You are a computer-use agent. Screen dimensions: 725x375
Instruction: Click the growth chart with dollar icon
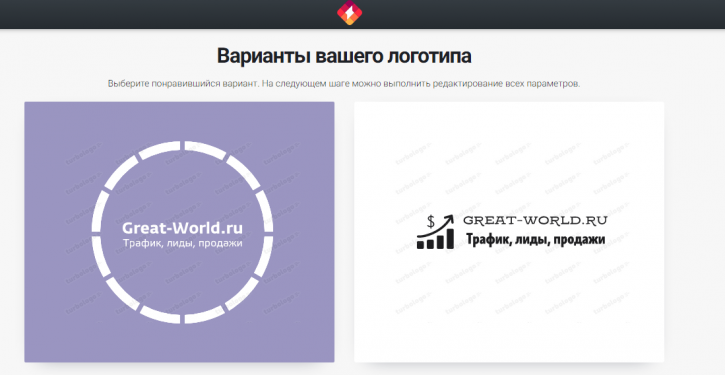pos(435,232)
